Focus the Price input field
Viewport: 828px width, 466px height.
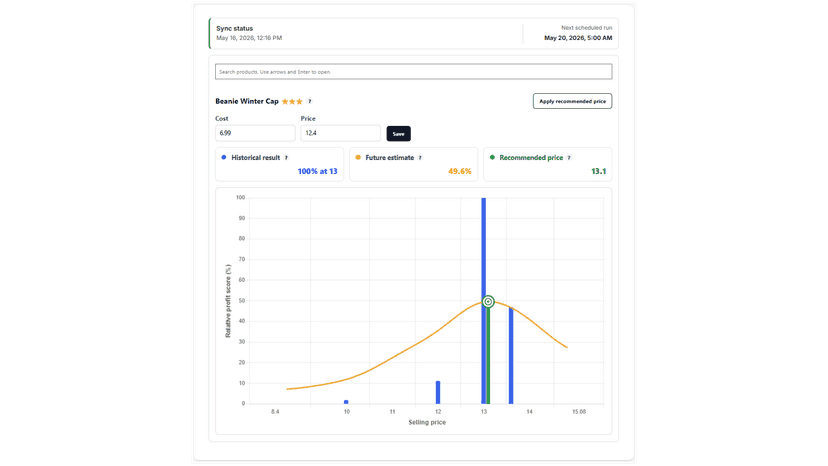tap(341, 133)
